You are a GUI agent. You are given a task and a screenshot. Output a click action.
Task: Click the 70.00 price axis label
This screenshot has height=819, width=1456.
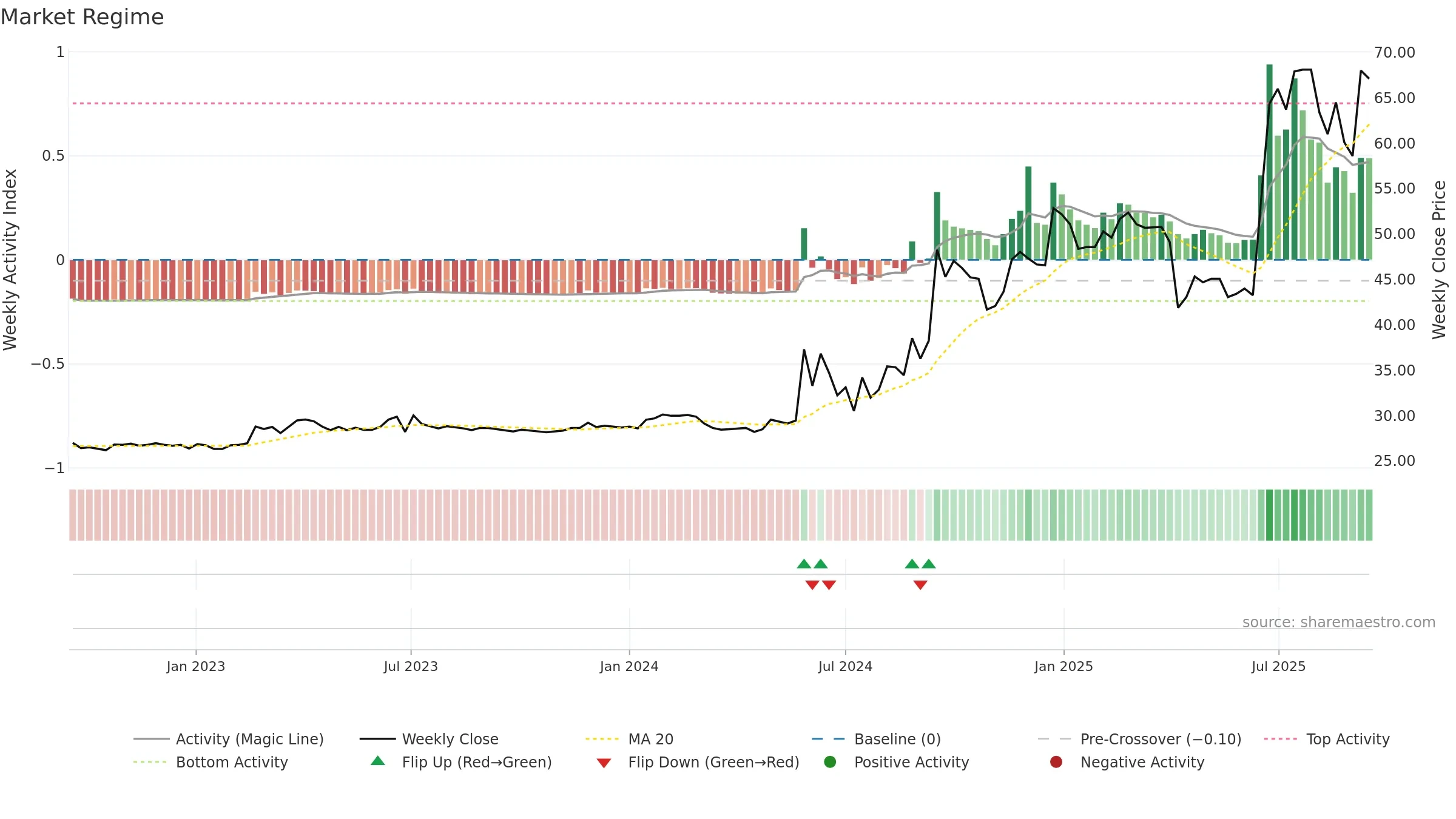tap(1394, 53)
